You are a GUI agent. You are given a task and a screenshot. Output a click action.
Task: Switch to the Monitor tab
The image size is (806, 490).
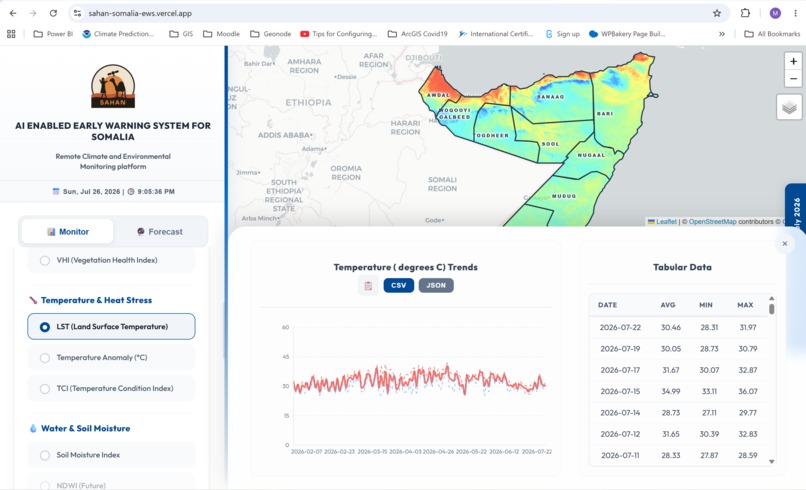tap(68, 232)
